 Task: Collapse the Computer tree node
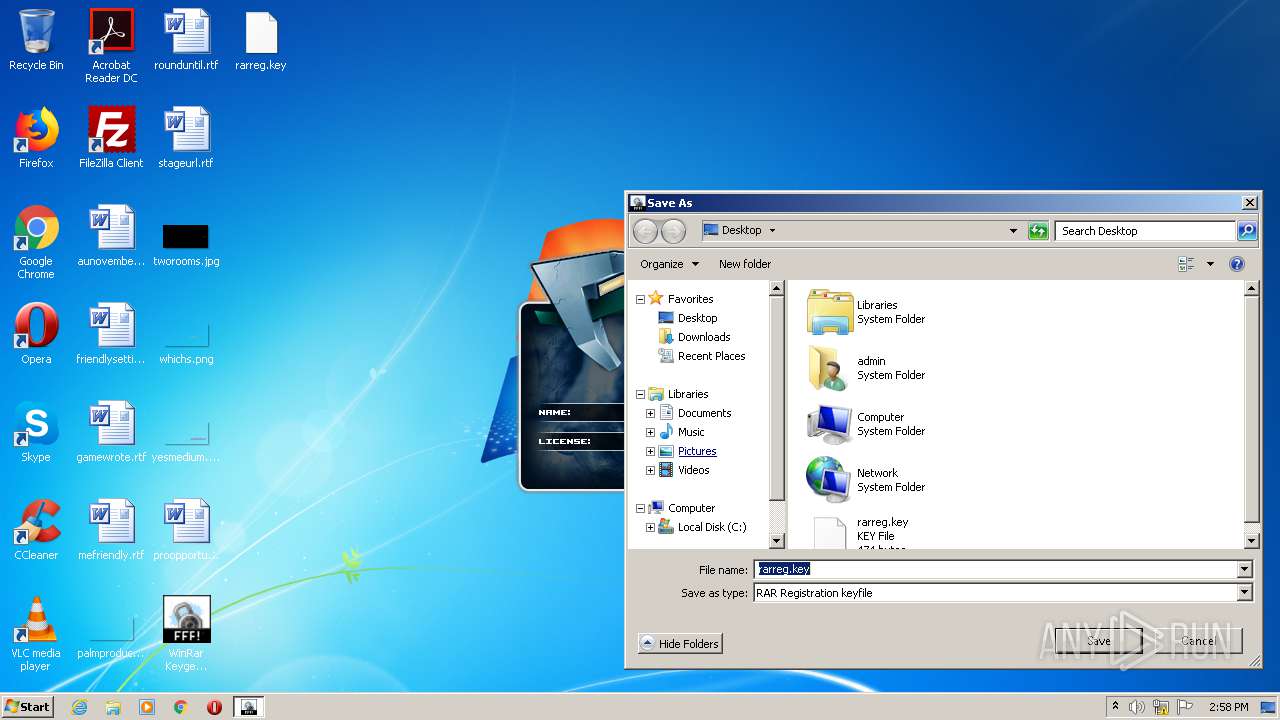(640, 508)
